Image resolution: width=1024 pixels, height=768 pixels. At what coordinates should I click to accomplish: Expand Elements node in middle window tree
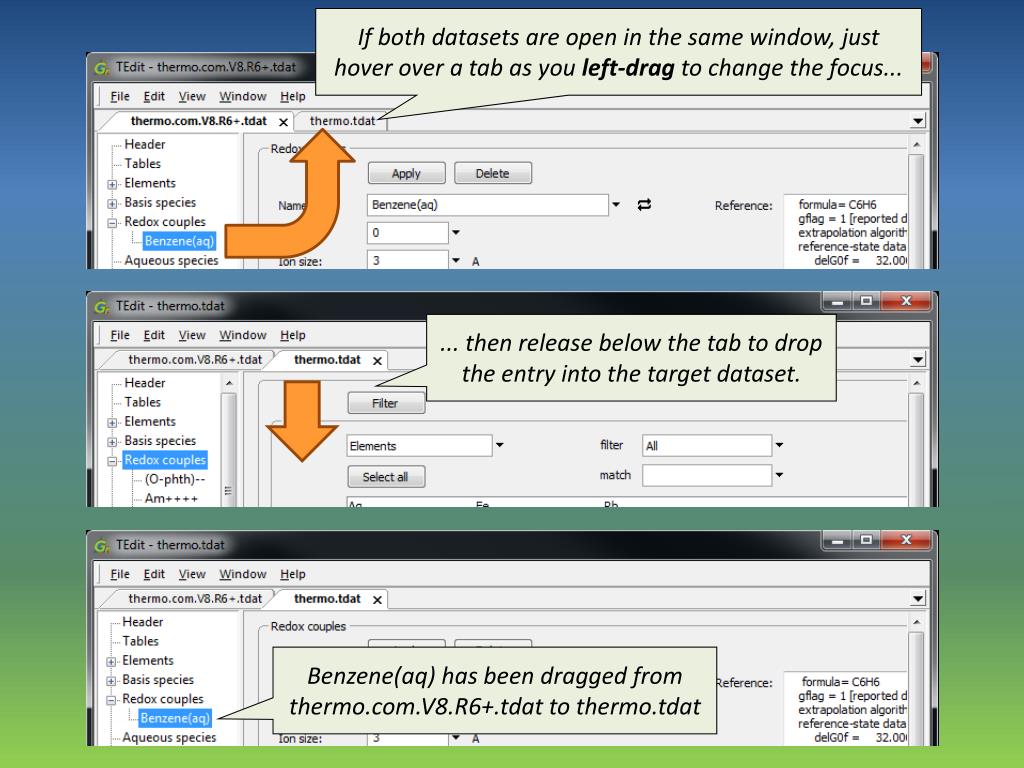tap(112, 423)
